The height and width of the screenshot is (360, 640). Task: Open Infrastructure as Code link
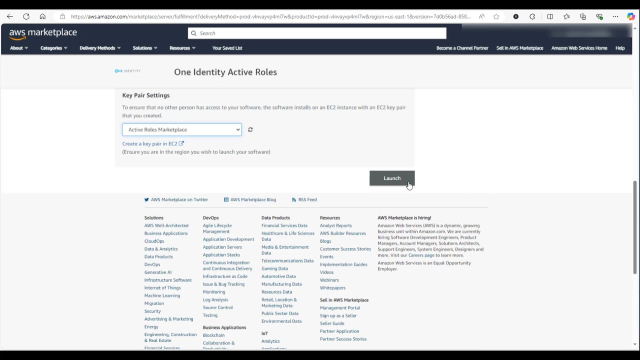click(x=225, y=276)
